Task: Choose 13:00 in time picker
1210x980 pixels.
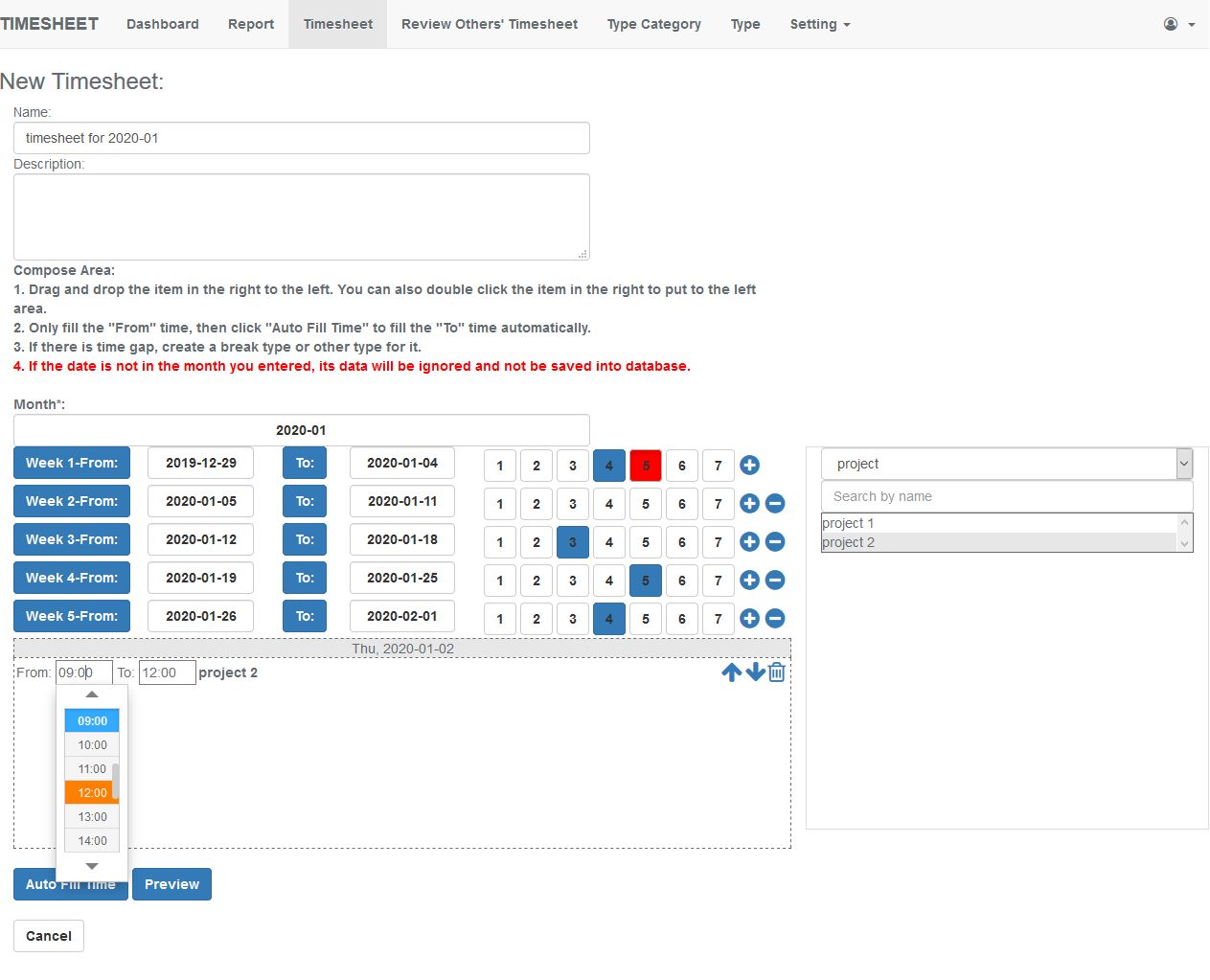Action: [x=92, y=816]
